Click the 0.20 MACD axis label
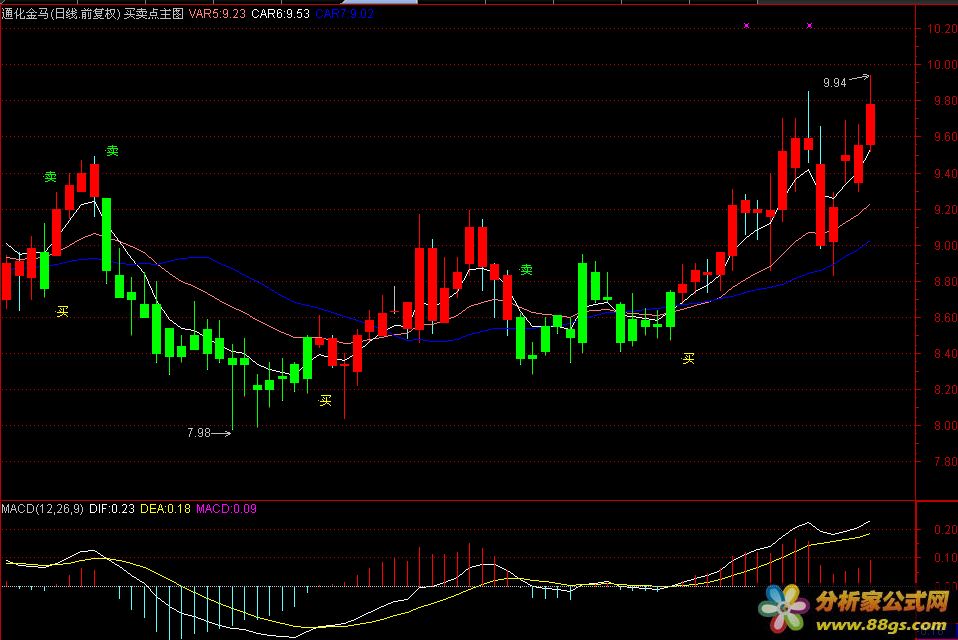 click(945, 529)
